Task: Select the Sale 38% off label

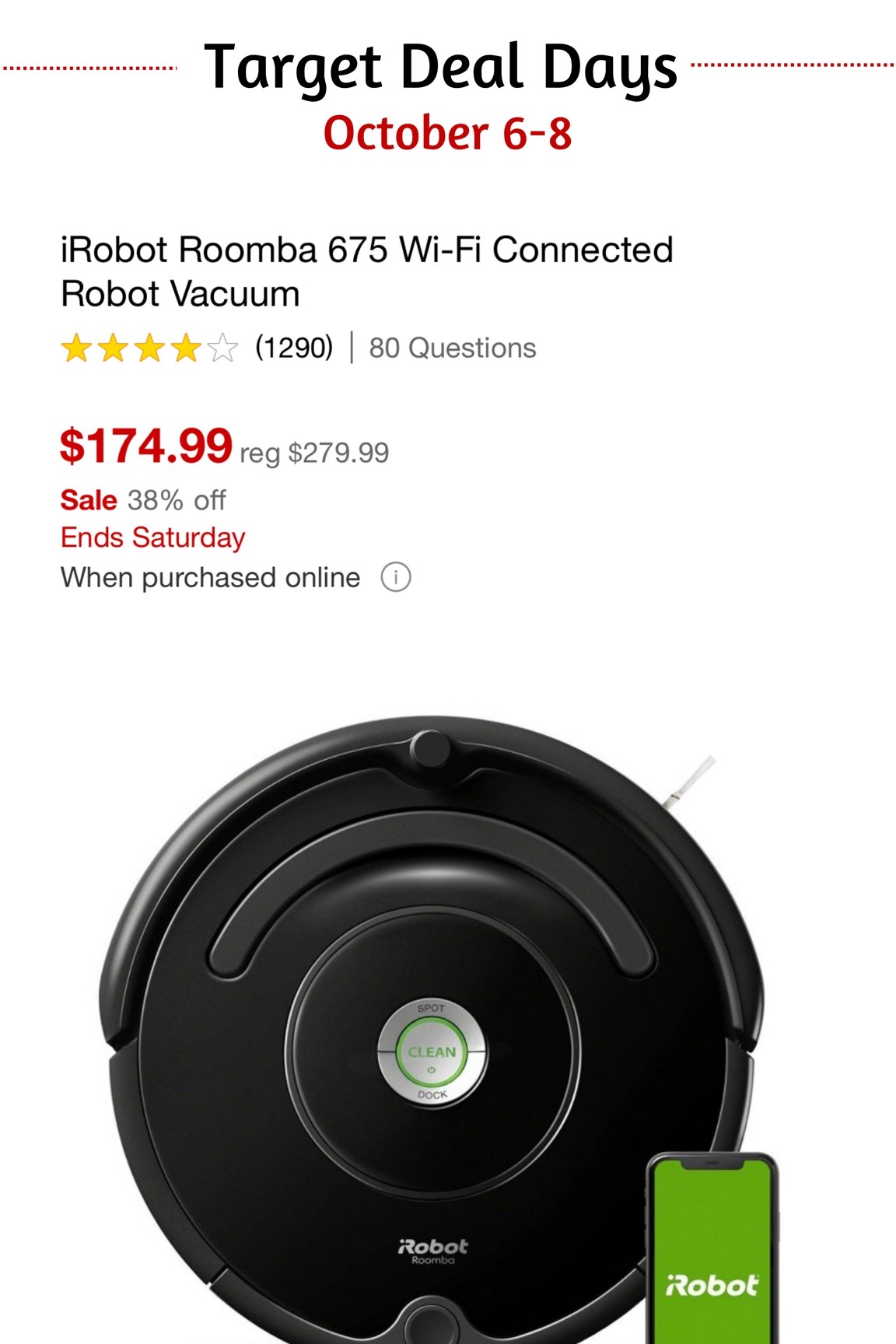Action: 142,500
